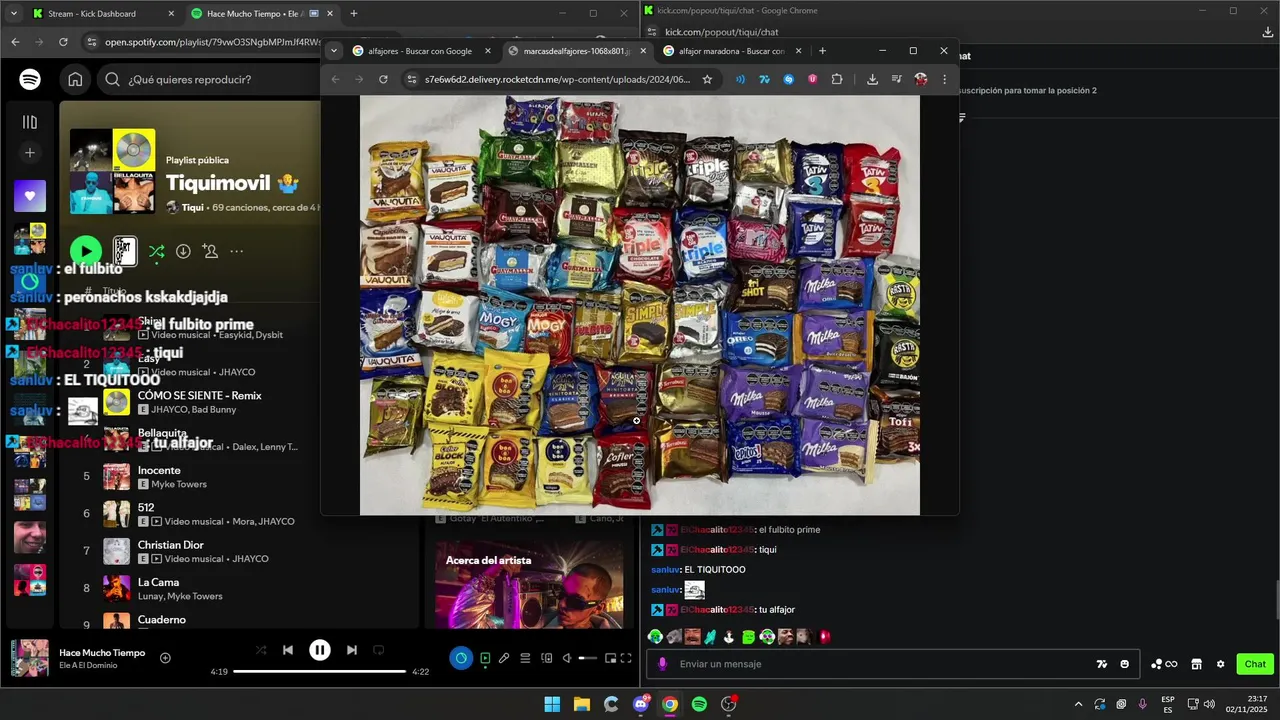The height and width of the screenshot is (720, 1280).
Task: Click the Spotify logo
Action: point(30,80)
